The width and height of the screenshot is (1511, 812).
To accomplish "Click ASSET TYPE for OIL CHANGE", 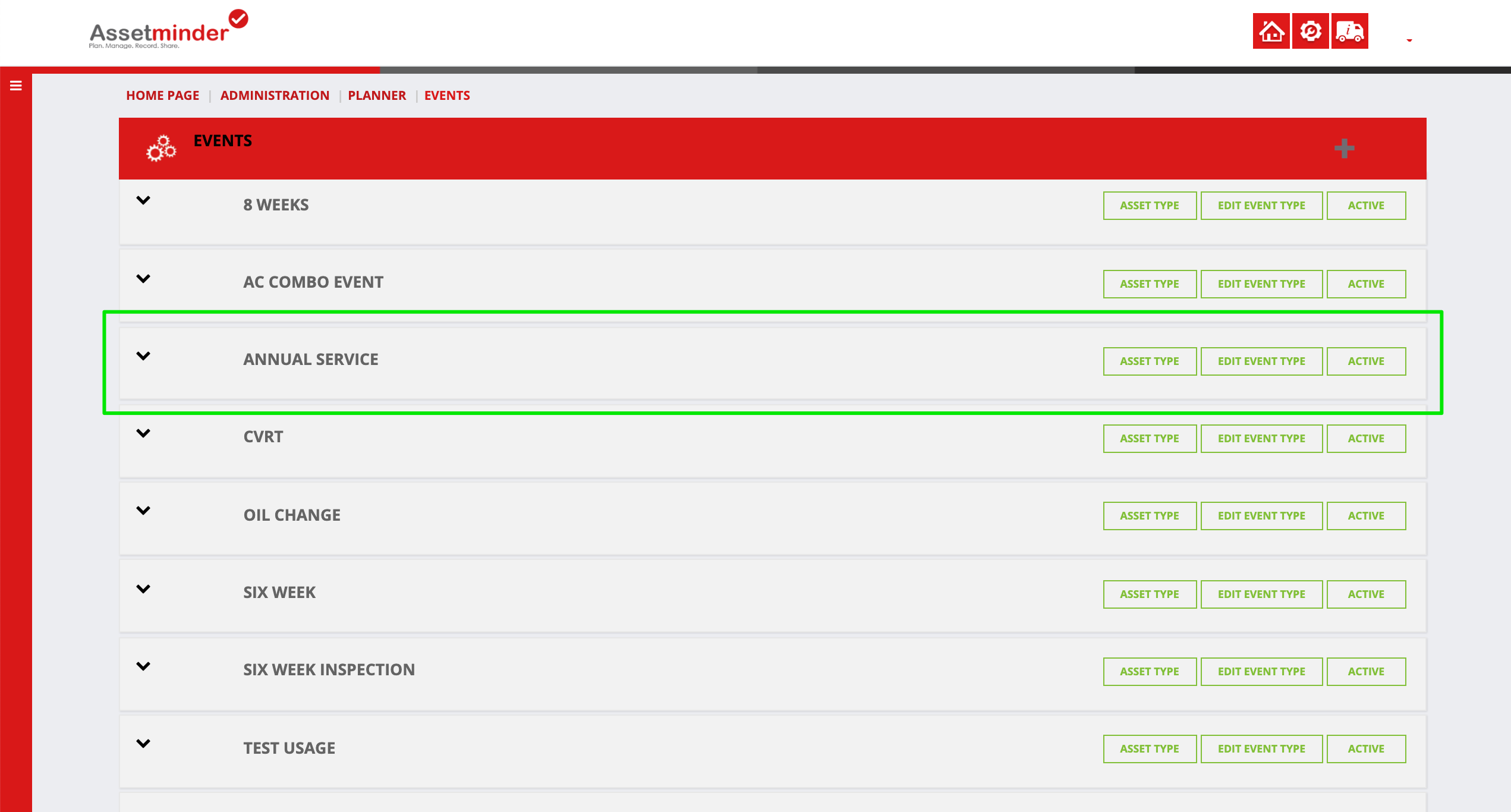I will tap(1150, 516).
